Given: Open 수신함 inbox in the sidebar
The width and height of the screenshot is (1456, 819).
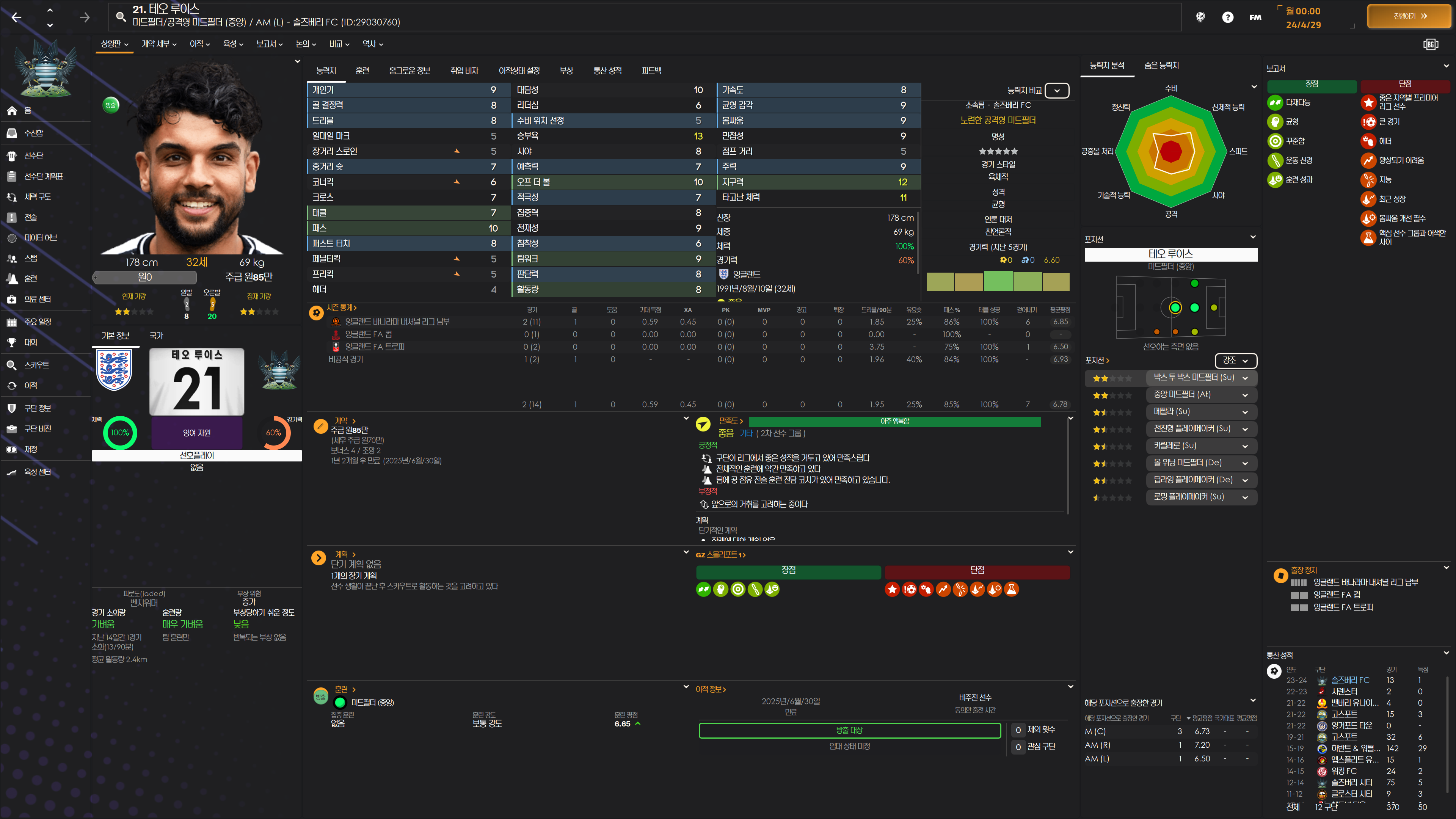Looking at the screenshot, I should point(33,133).
